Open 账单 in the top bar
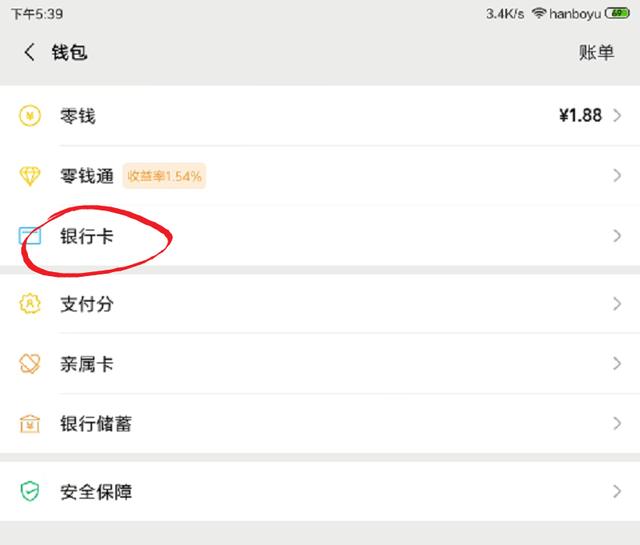The height and width of the screenshot is (545, 640). coord(596,53)
